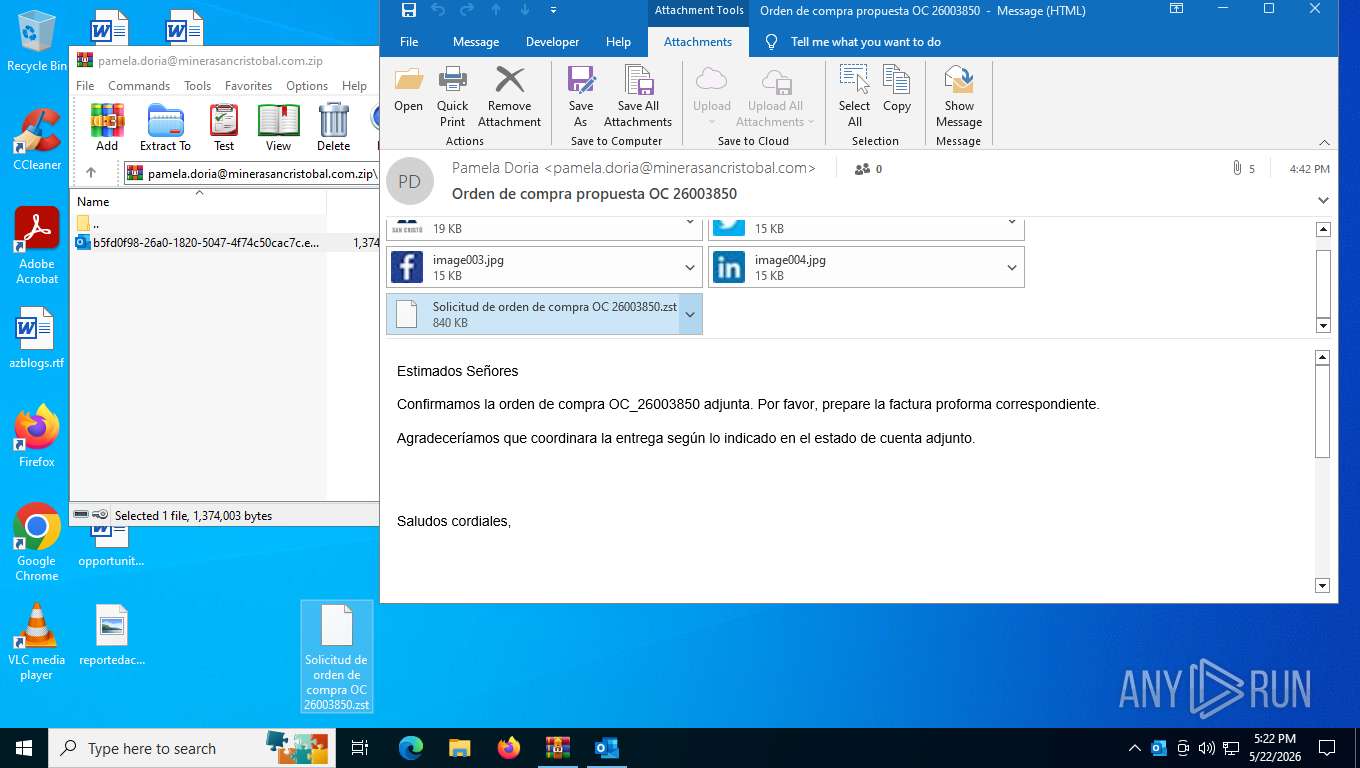Open Customize Quick Access Toolbar dropdown
Screen dimensions: 1360x768
554,10
